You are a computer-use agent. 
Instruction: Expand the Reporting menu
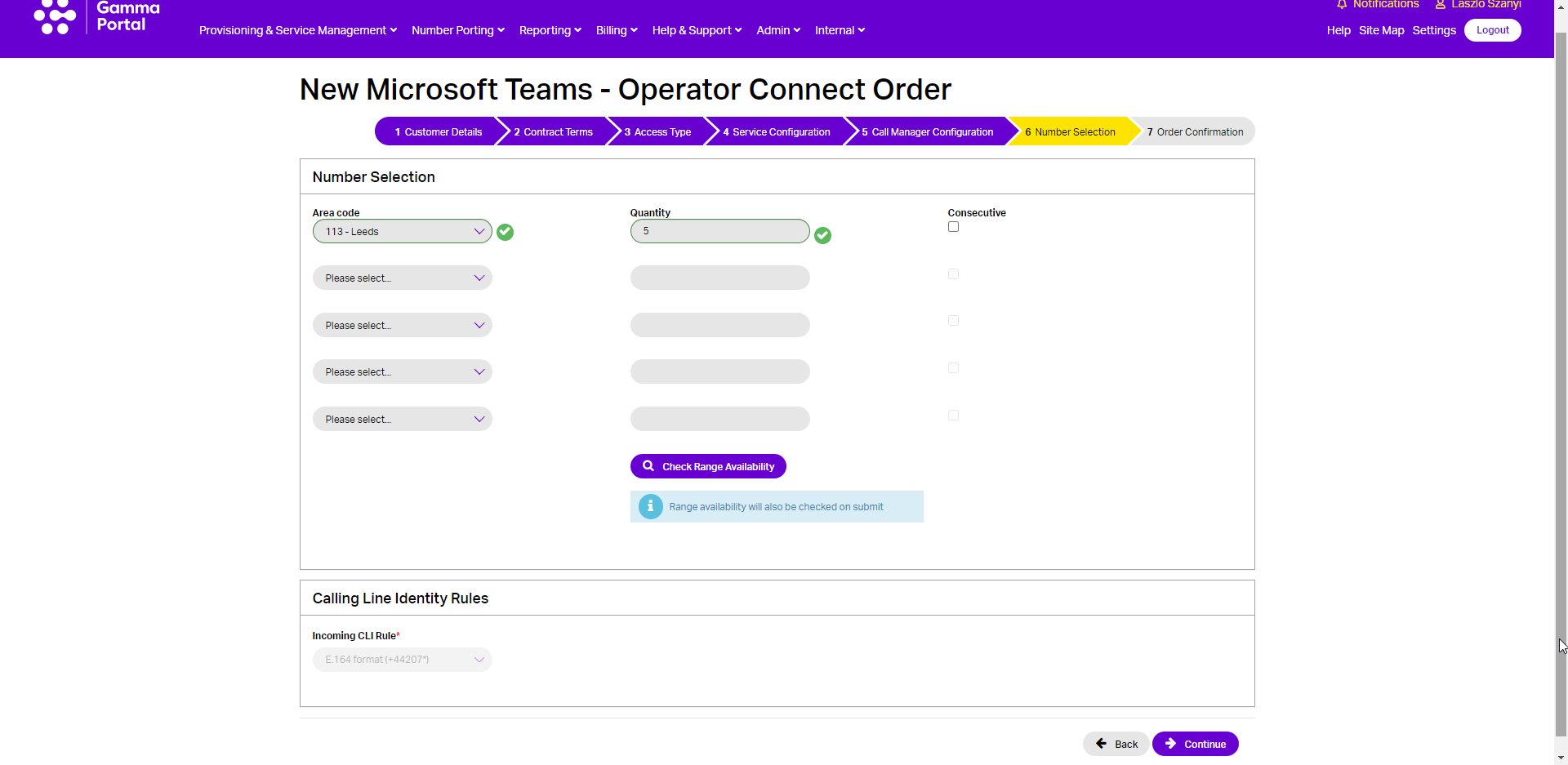click(550, 30)
